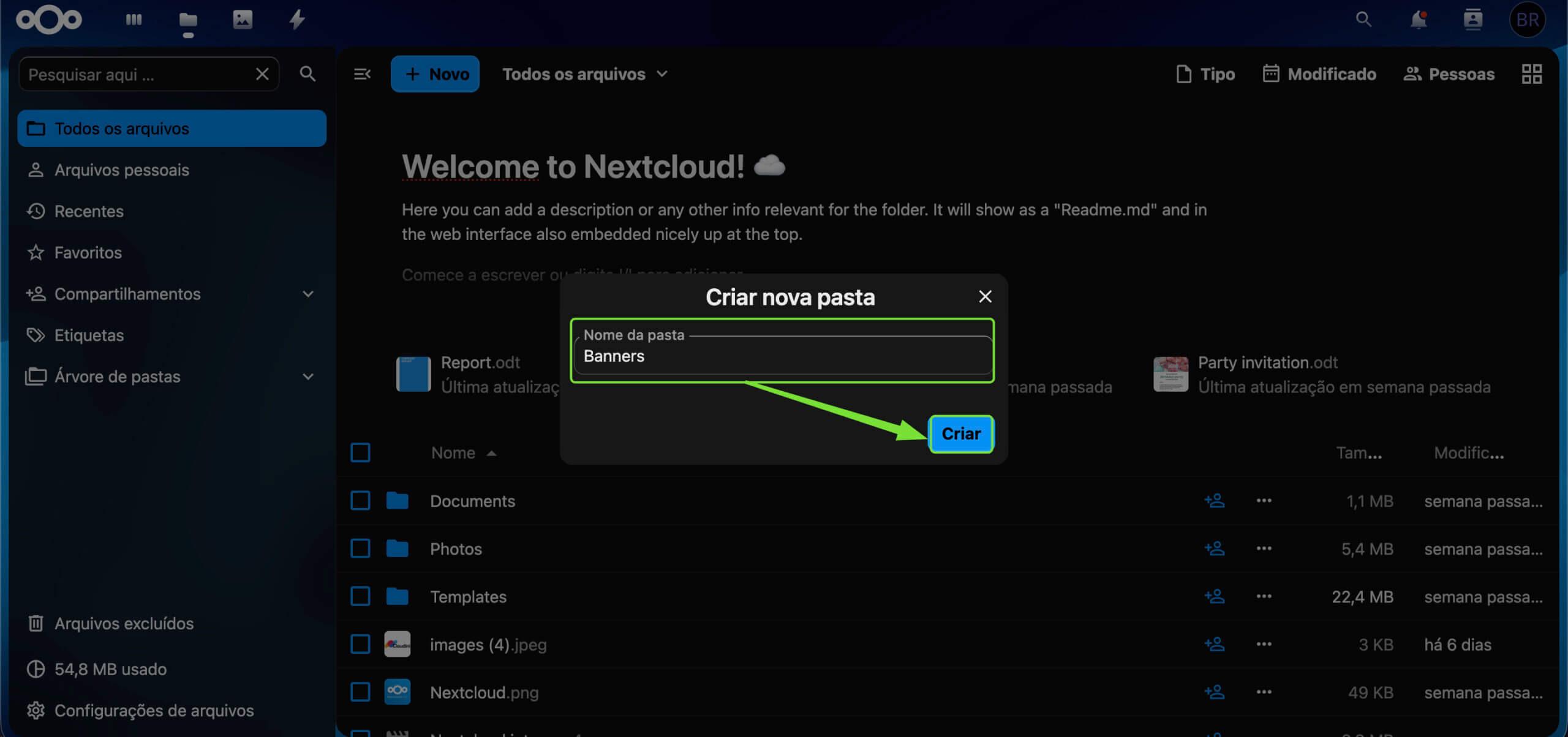Open the Photos app icon in top bar
This screenshot has width=1568, height=737.
point(243,20)
